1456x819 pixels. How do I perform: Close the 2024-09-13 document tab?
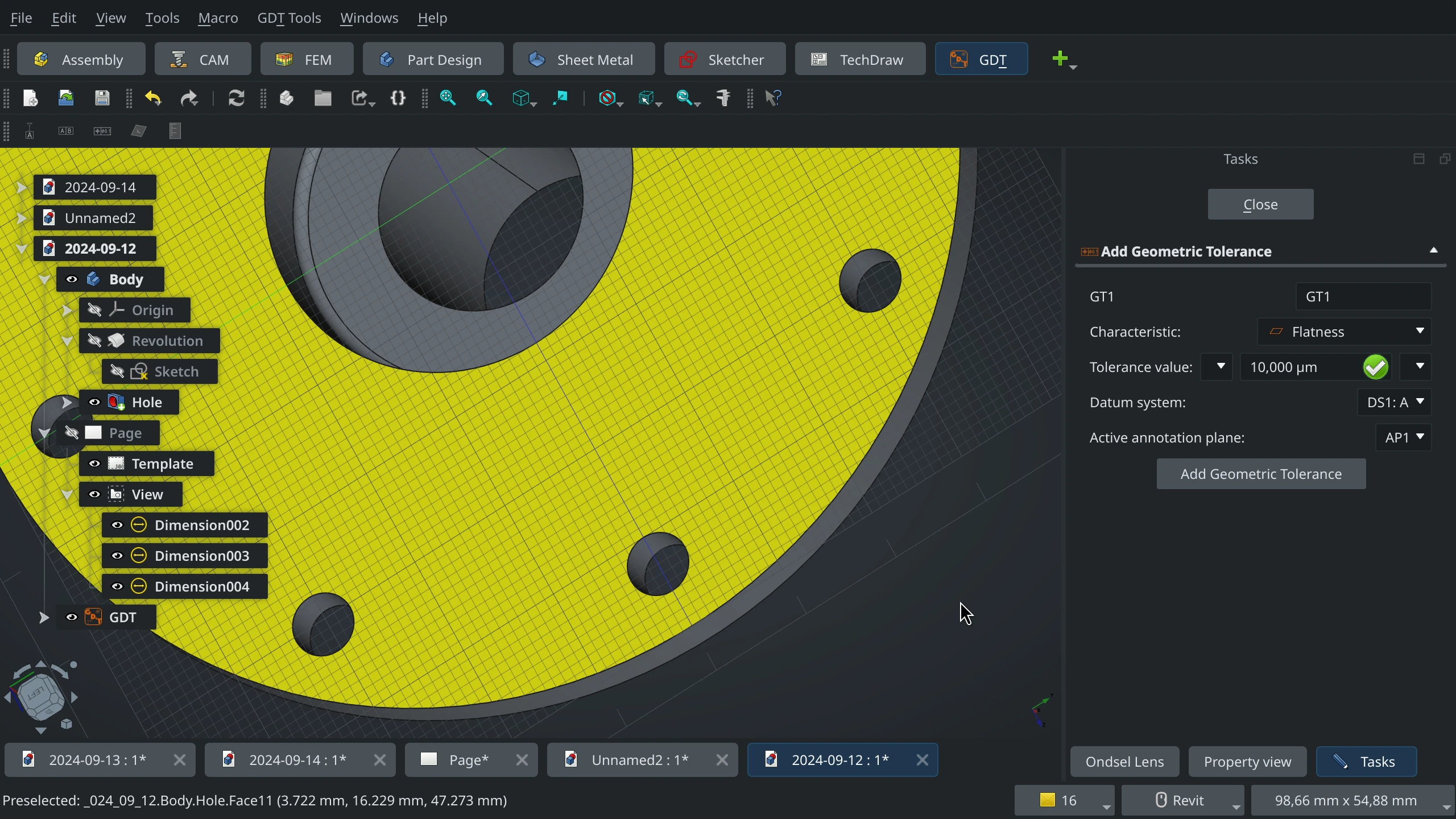click(x=179, y=760)
